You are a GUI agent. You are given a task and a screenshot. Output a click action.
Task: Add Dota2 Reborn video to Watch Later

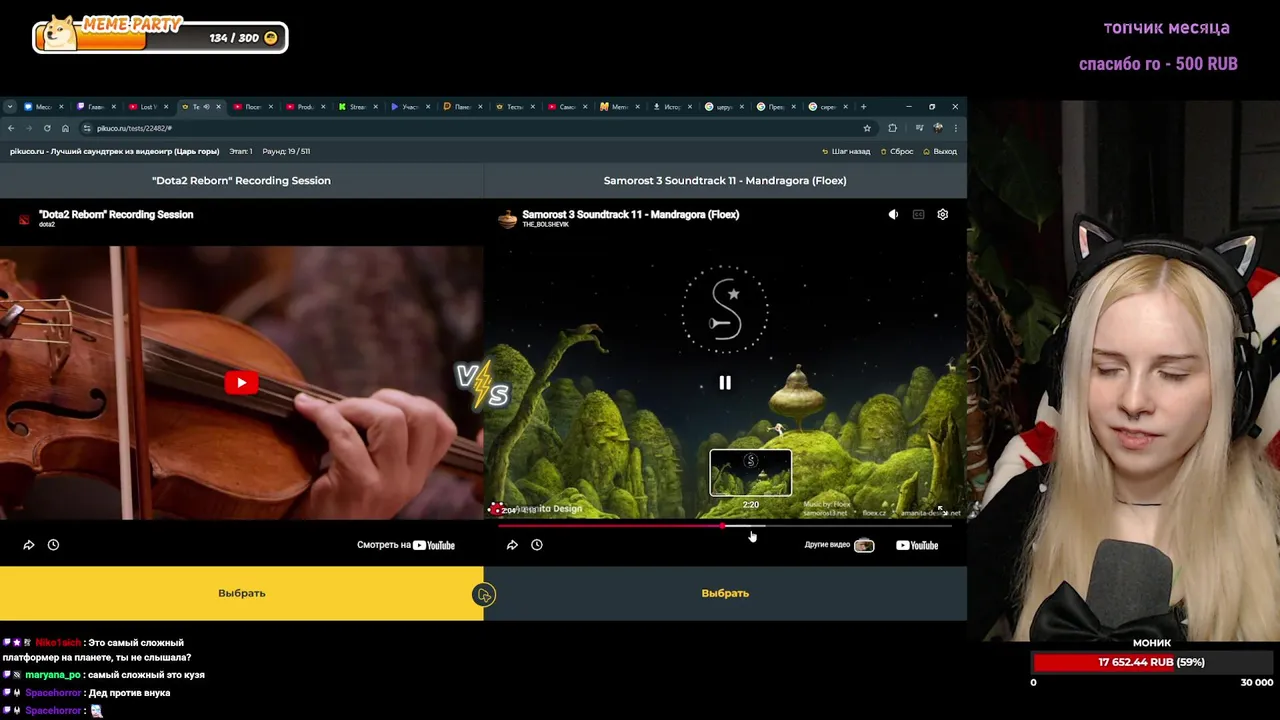coord(54,545)
